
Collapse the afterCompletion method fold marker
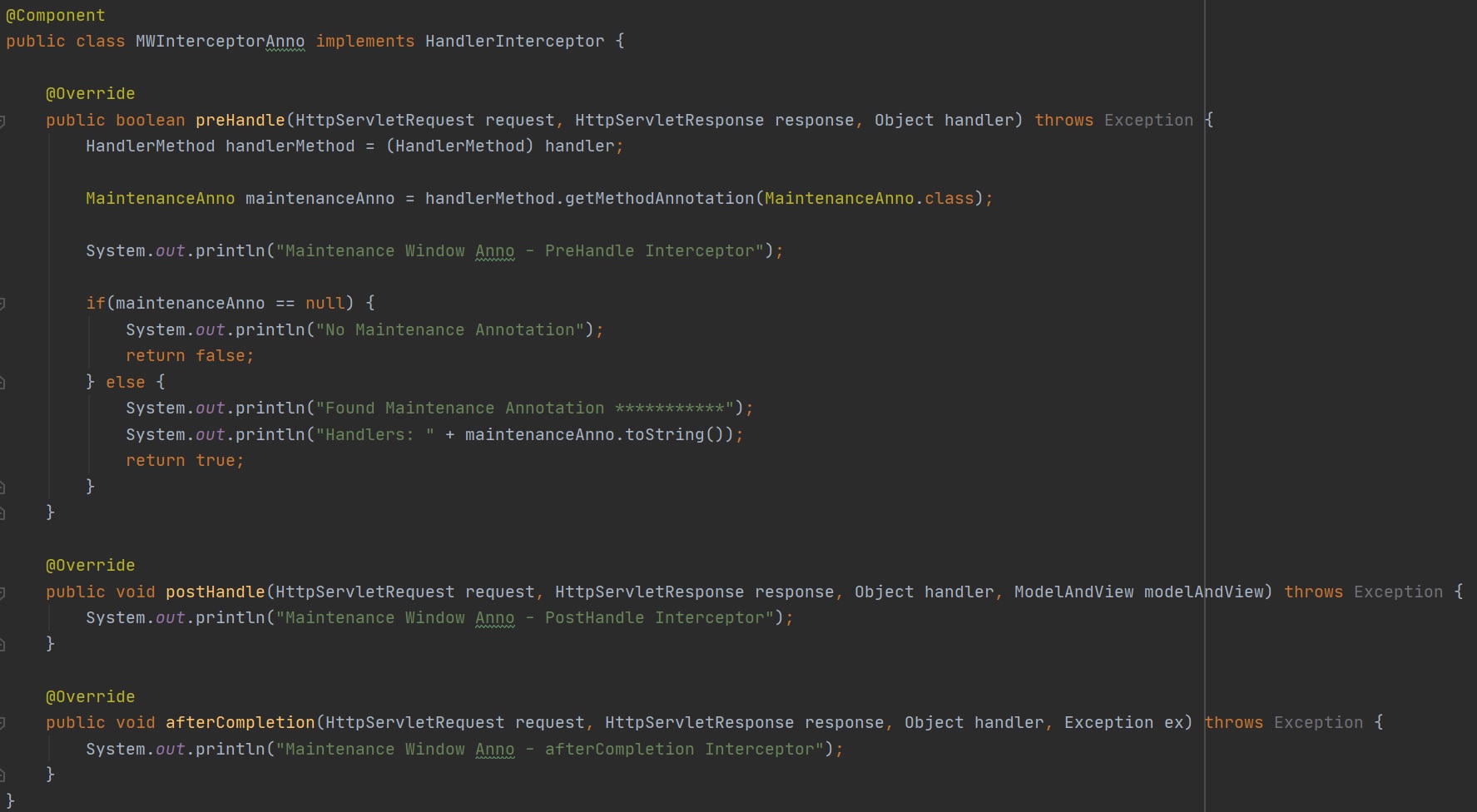[x=2, y=724]
